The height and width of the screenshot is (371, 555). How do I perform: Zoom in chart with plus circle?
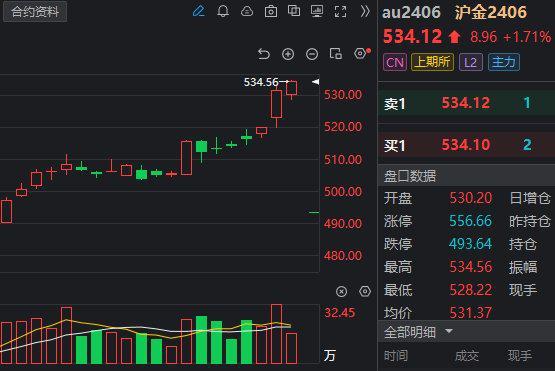(288, 54)
